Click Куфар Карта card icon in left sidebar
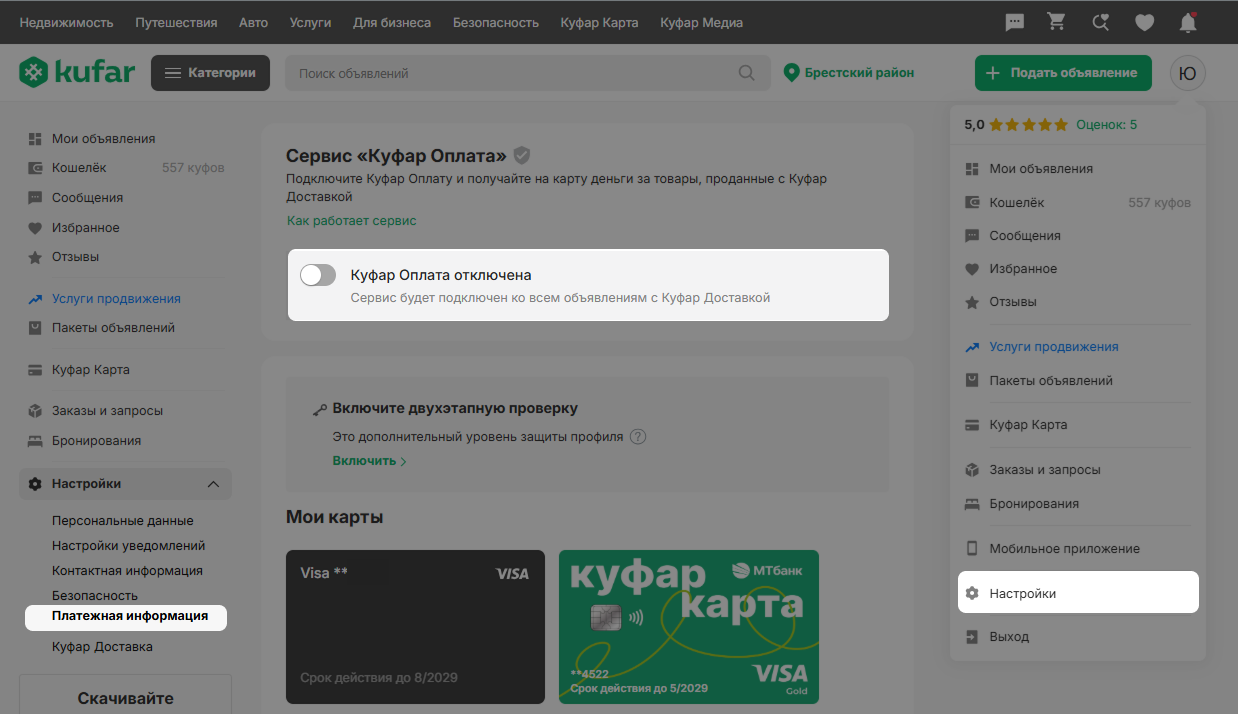1238x714 pixels. (35, 370)
